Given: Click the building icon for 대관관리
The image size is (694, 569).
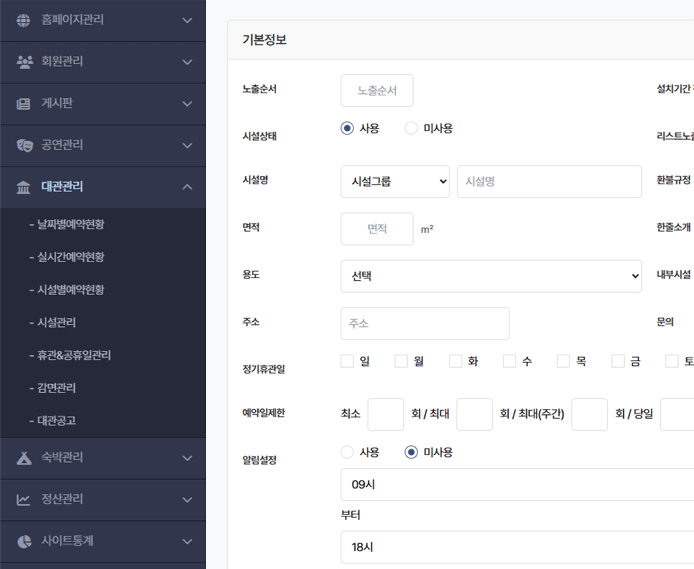Looking at the screenshot, I should 23,187.
